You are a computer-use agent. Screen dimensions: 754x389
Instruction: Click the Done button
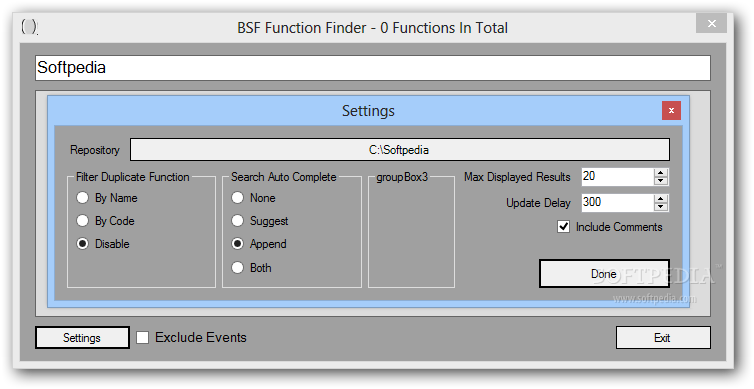coord(604,274)
